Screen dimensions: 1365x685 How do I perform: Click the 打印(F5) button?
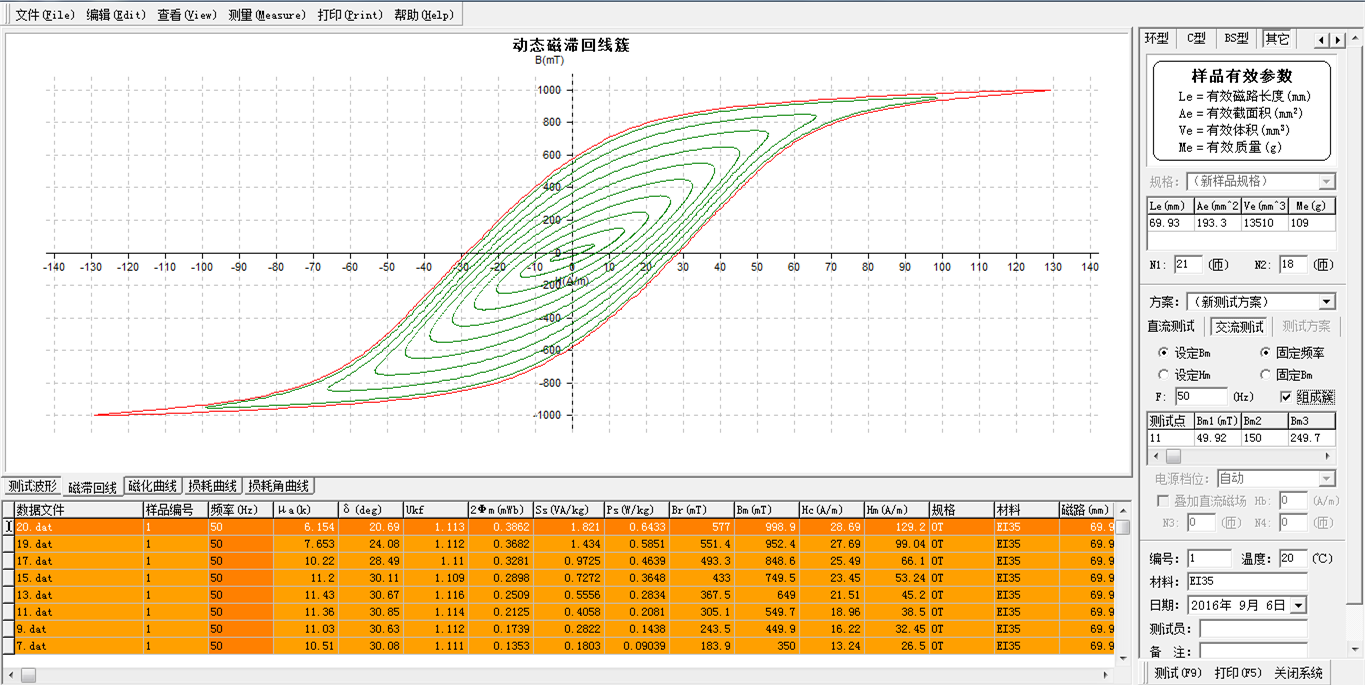pos(1239,673)
